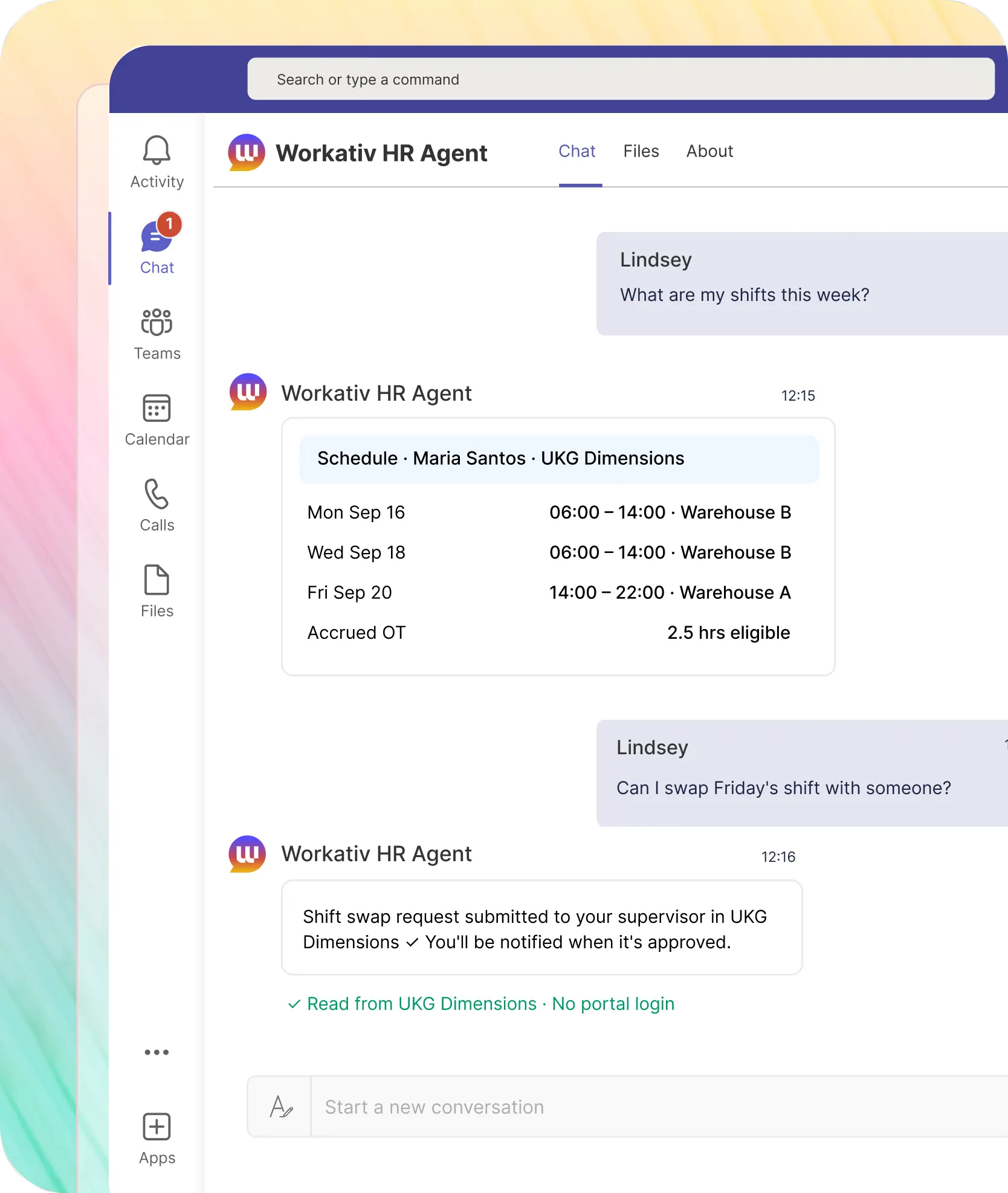The height and width of the screenshot is (1193, 1008).
Task: Click swap Friday's shift message
Action: pyautogui.click(x=783, y=788)
